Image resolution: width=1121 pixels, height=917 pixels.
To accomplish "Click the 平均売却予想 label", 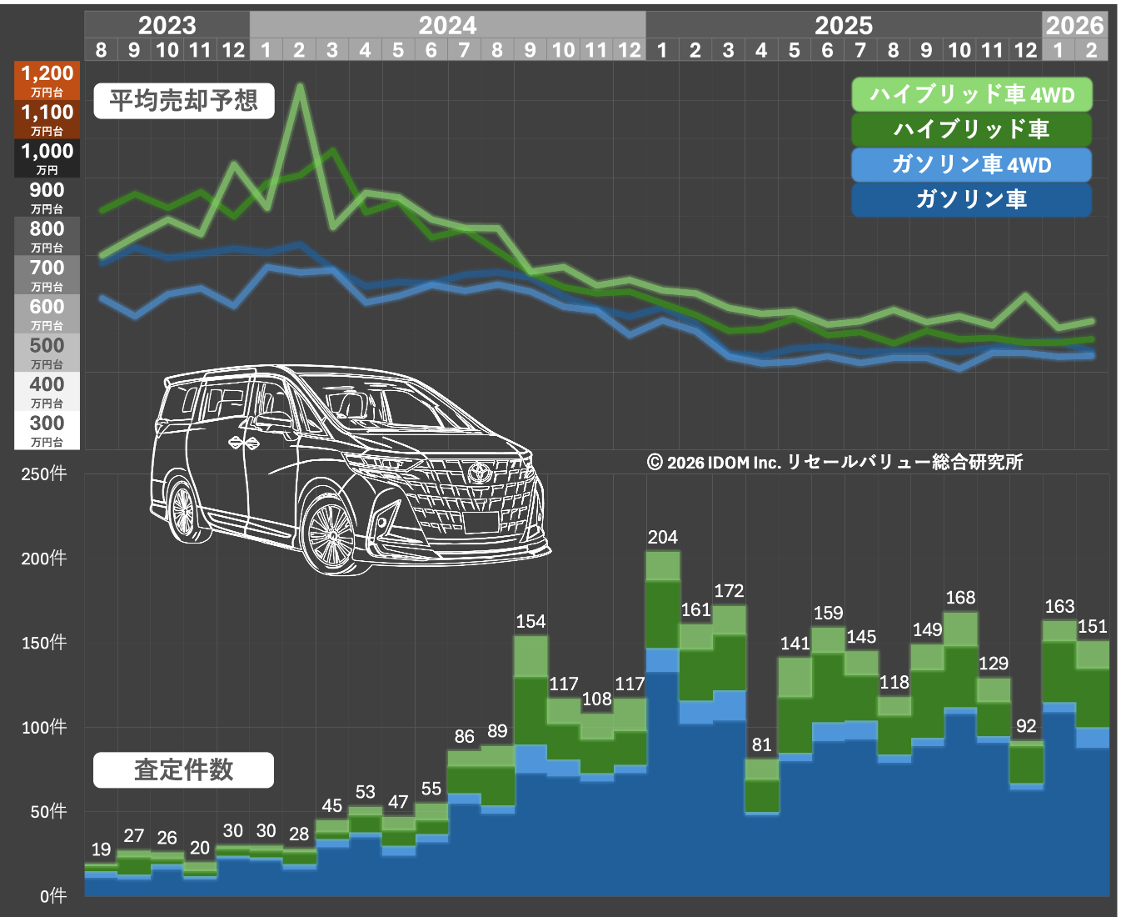I will (183, 102).
